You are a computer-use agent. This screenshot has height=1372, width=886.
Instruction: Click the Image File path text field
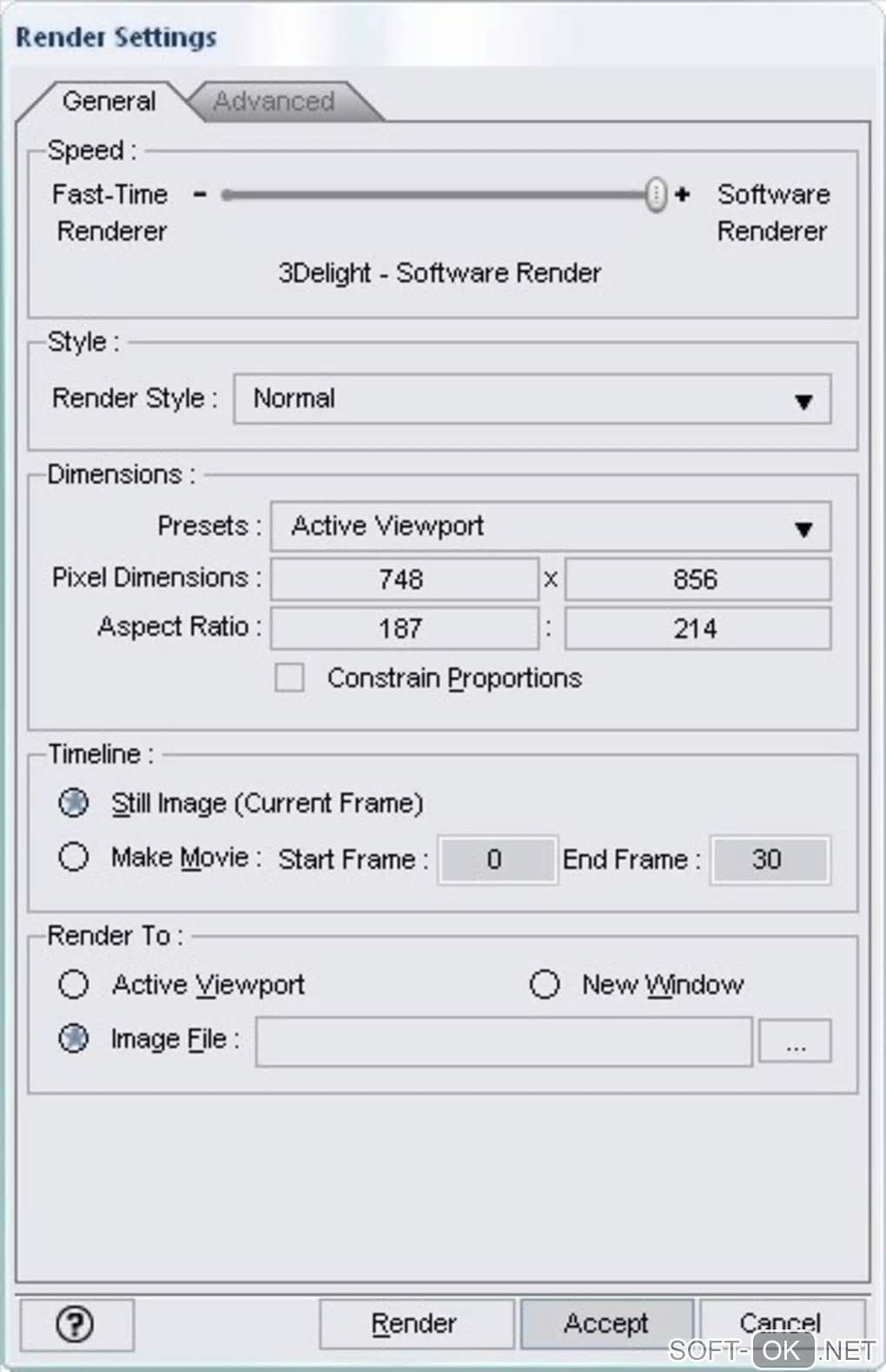click(504, 1041)
